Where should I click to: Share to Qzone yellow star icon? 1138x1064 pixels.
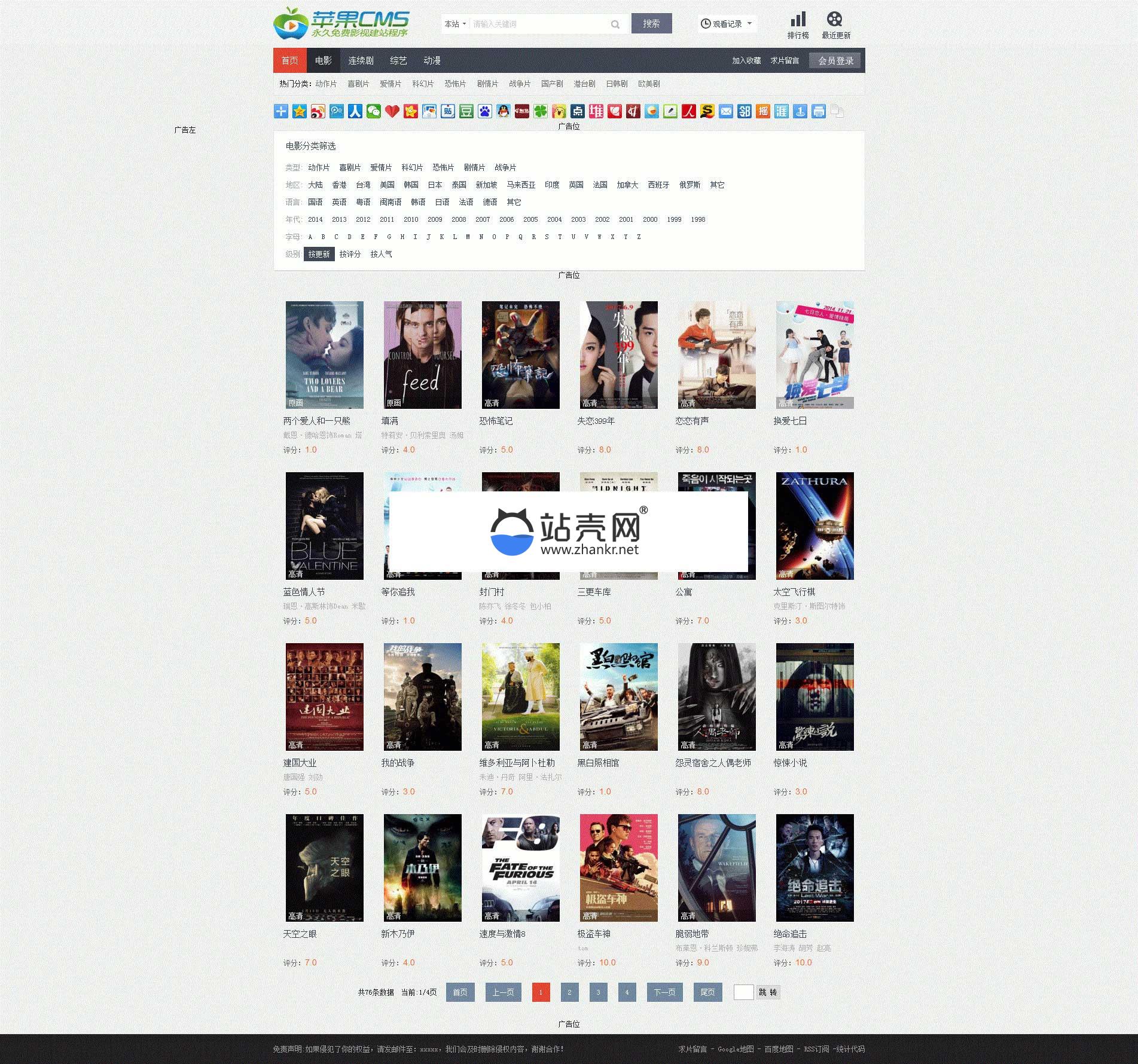[x=299, y=111]
